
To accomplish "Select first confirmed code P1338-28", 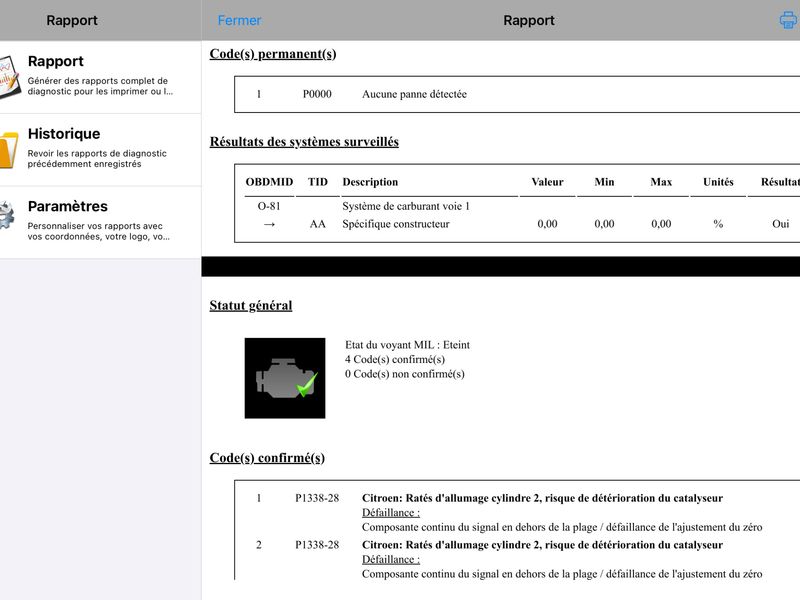I will point(317,498).
